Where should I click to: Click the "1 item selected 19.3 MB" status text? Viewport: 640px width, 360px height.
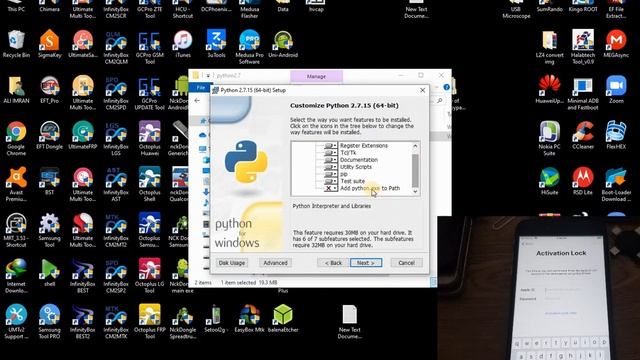coord(249,282)
